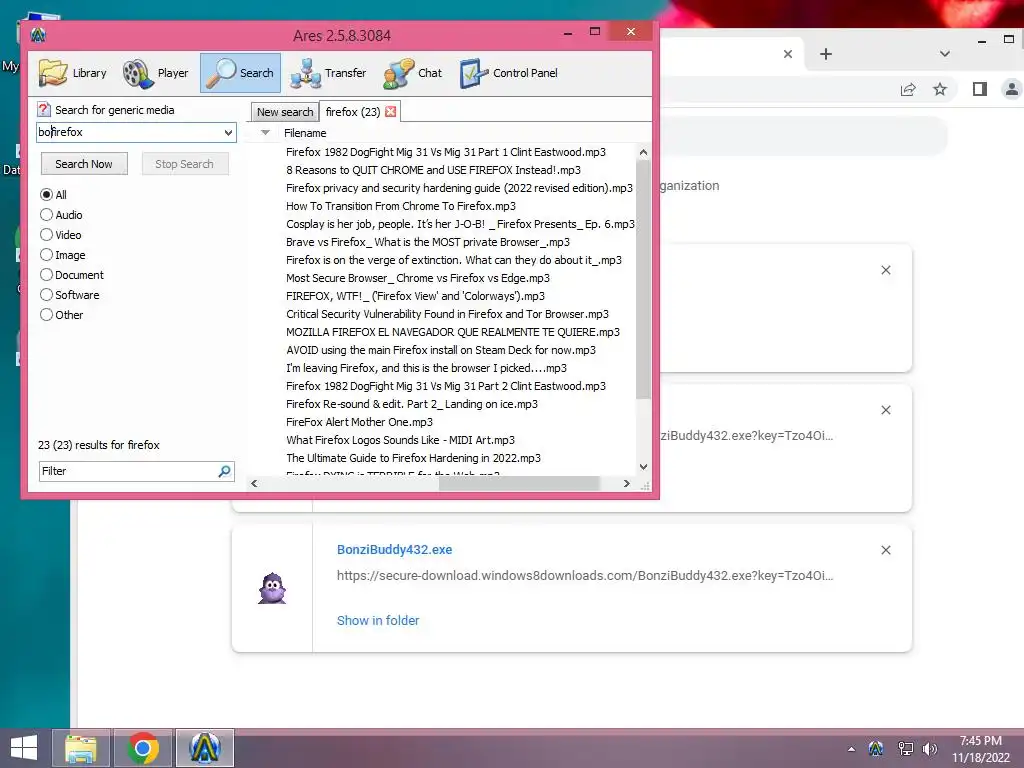Open the Chat section
Viewport: 1024px width, 768px height.
coord(413,73)
